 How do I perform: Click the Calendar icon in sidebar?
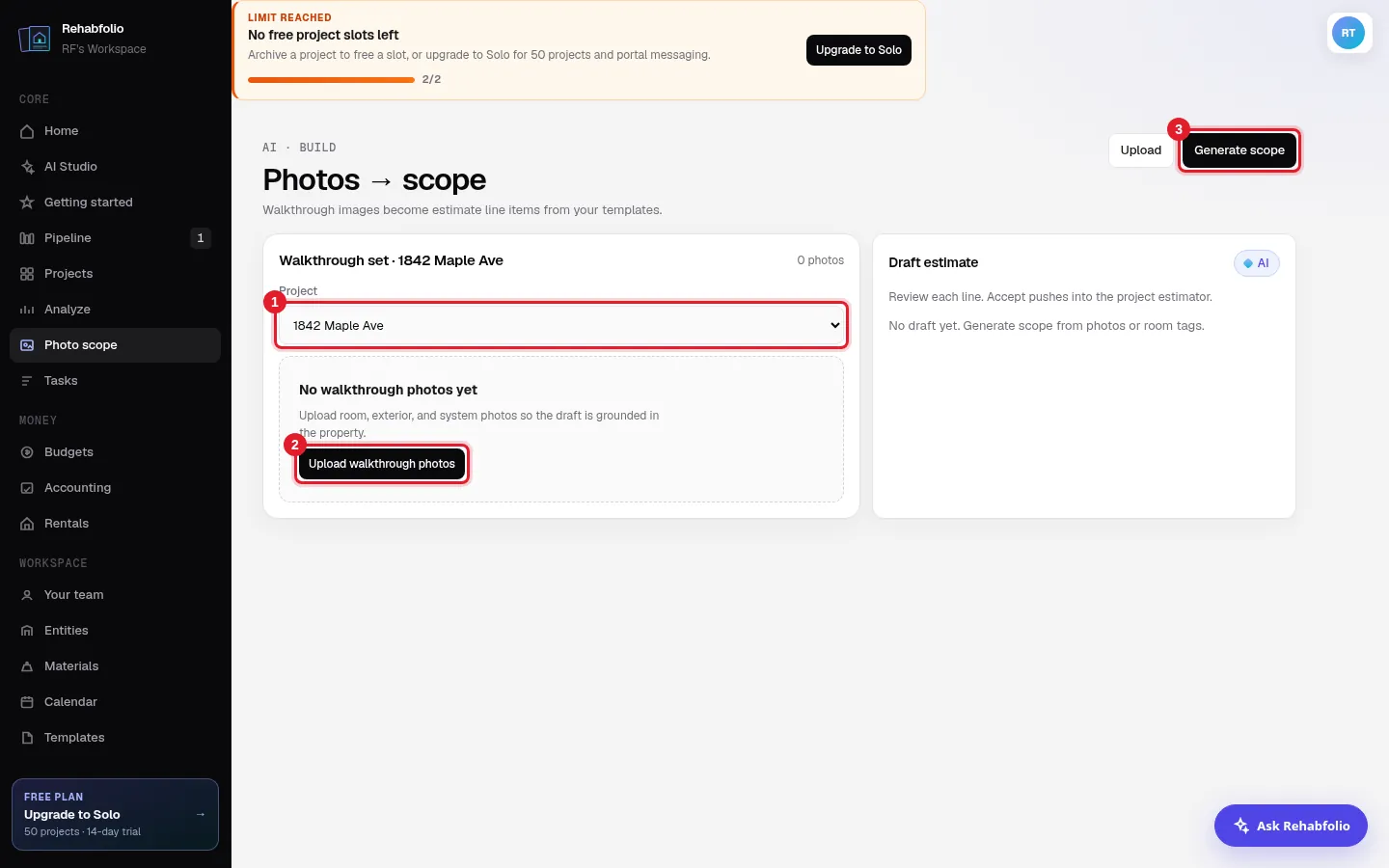click(27, 702)
